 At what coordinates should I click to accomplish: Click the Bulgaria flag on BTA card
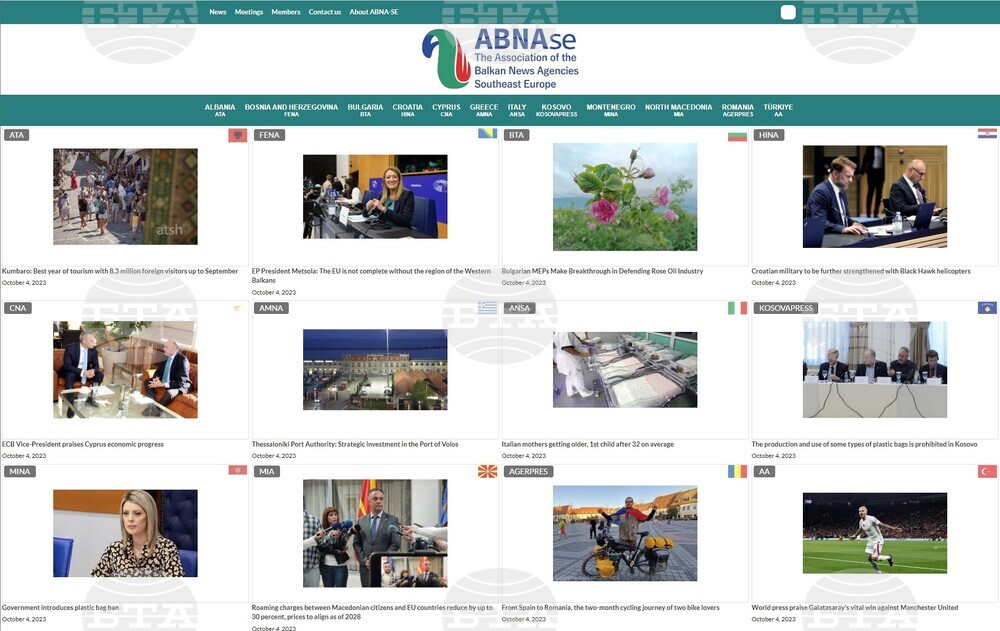click(737, 135)
